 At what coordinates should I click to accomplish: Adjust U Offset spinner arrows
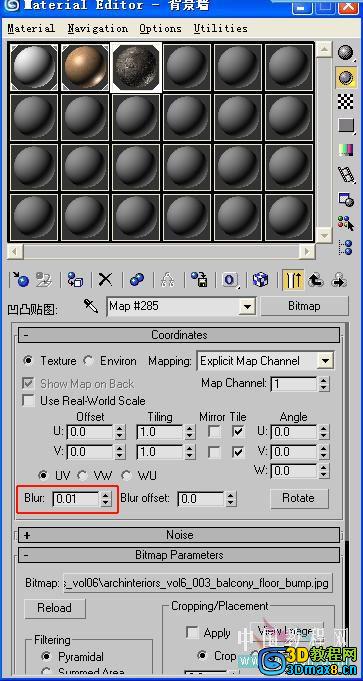tap(120, 432)
